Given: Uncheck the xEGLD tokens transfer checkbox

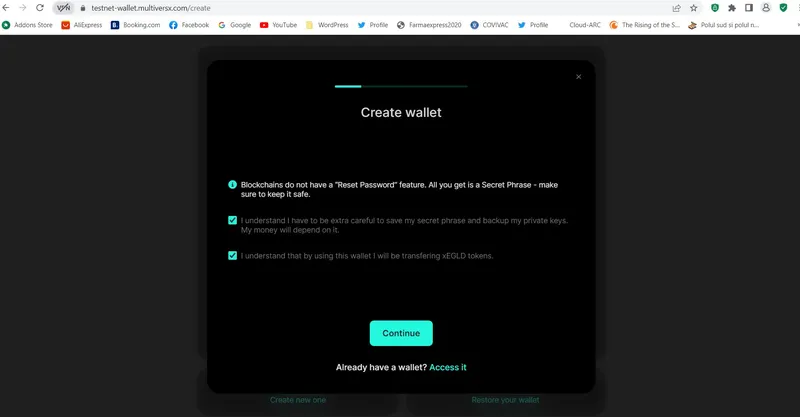Looking at the screenshot, I should (x=232, y=255).
